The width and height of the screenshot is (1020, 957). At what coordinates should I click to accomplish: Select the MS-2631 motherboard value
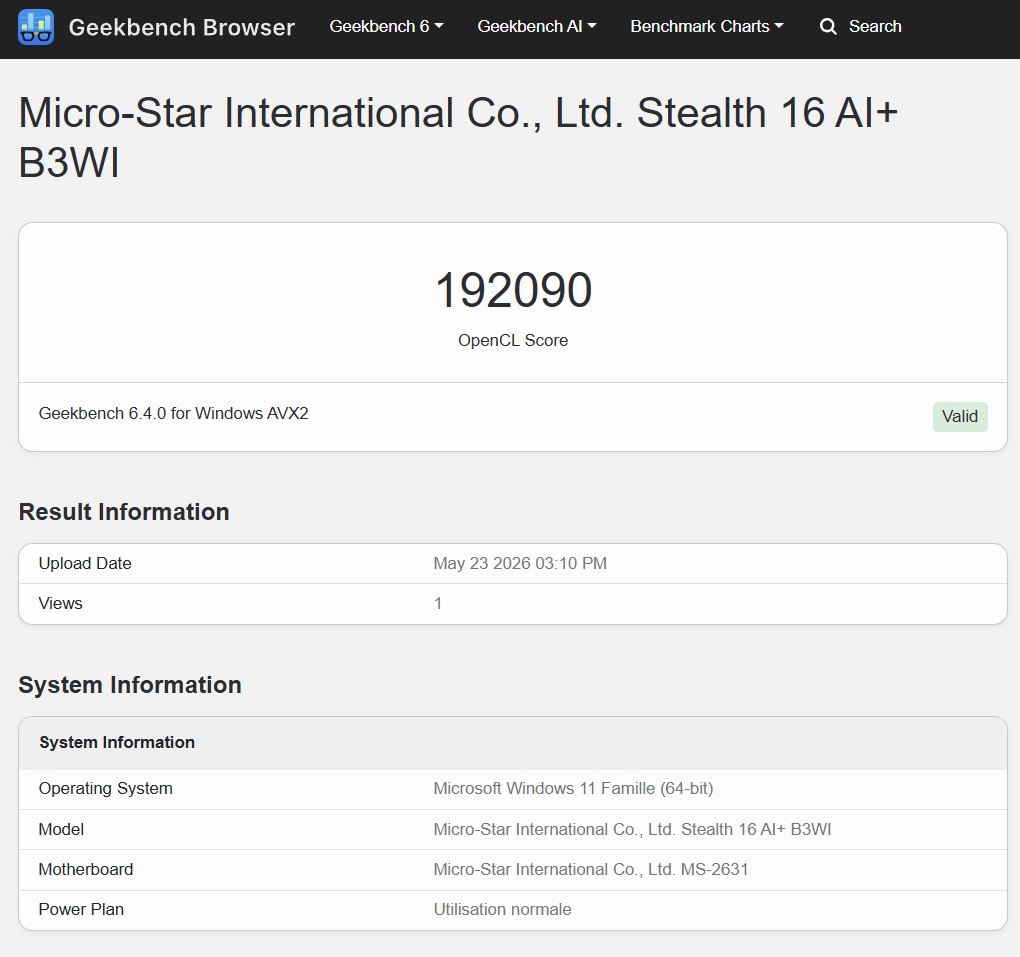[x=591, y=869]
